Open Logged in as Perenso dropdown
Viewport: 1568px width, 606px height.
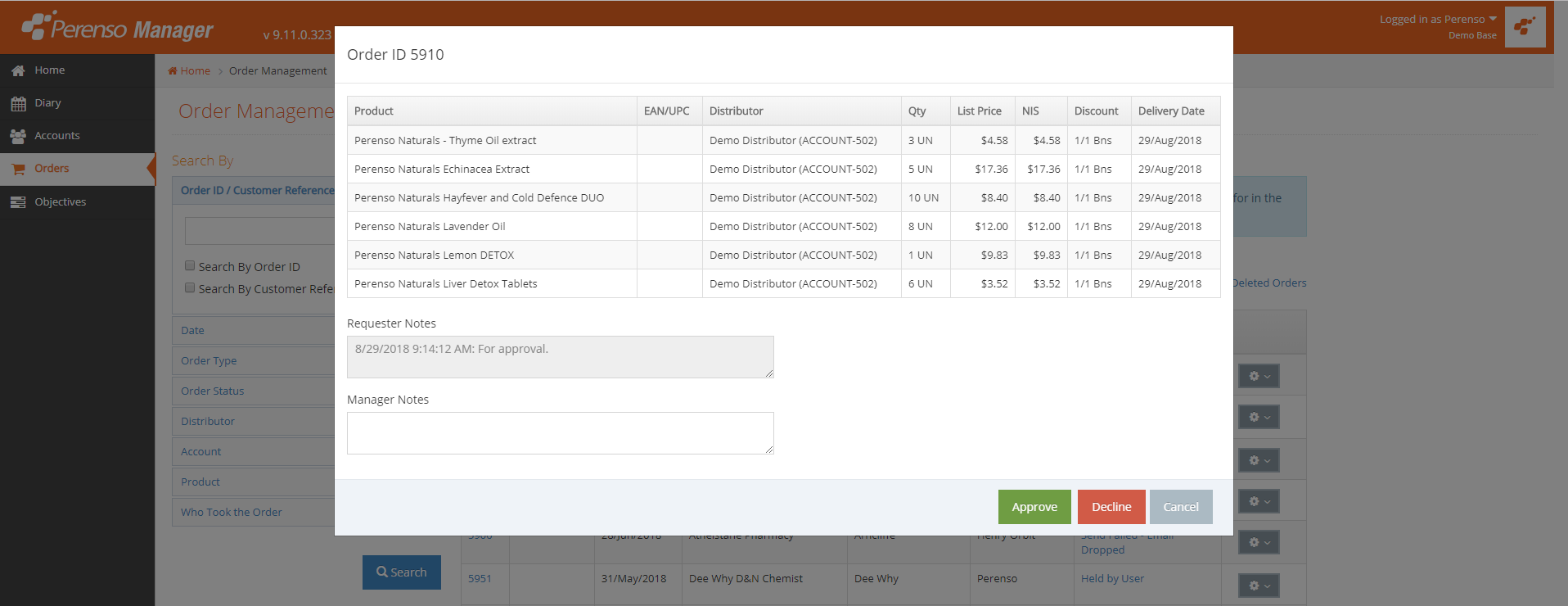1438,19
